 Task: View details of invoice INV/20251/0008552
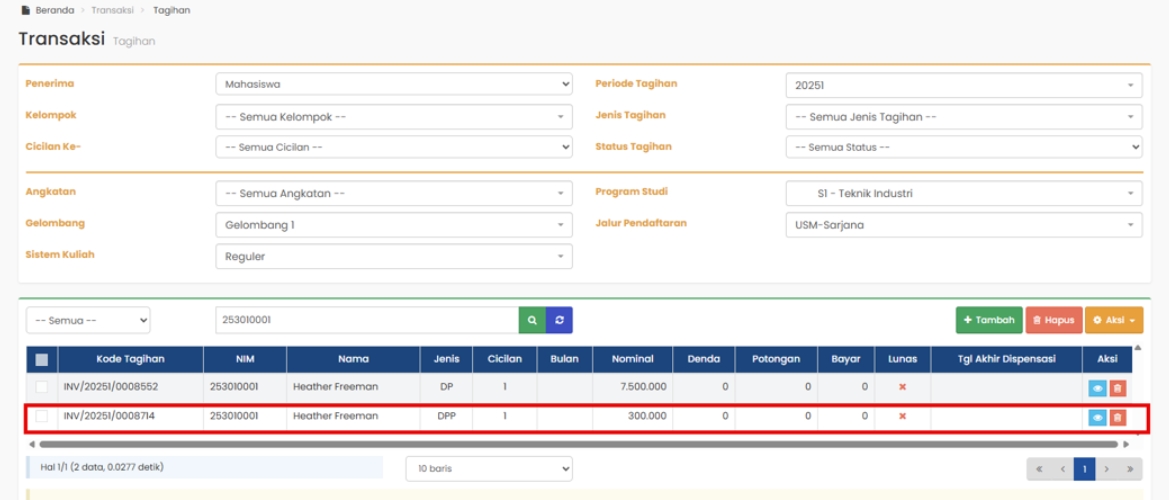point(1097,387)
